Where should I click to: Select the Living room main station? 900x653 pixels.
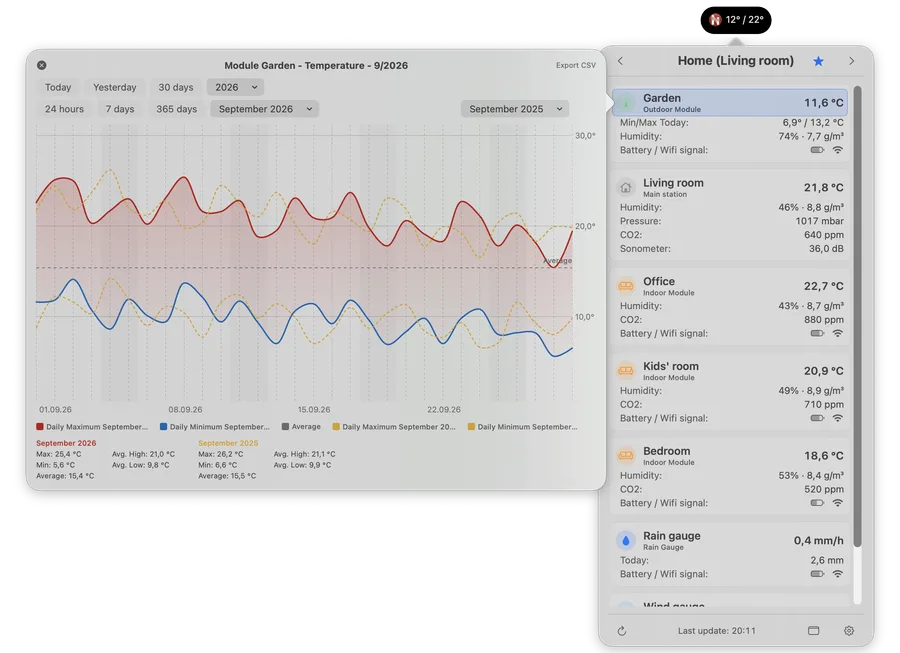click(x=730, y=188)
